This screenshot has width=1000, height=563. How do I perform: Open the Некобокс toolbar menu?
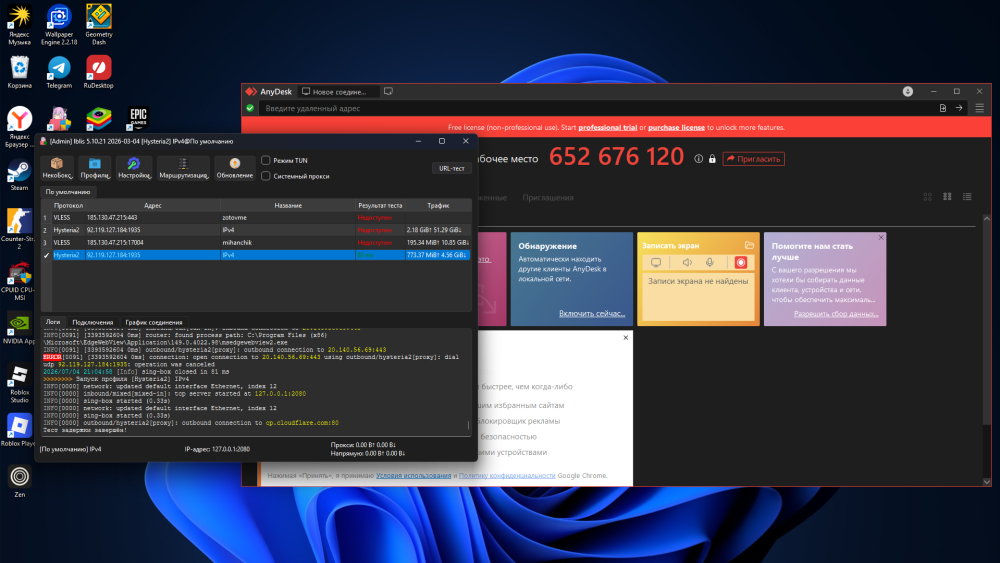click(57, 168)
